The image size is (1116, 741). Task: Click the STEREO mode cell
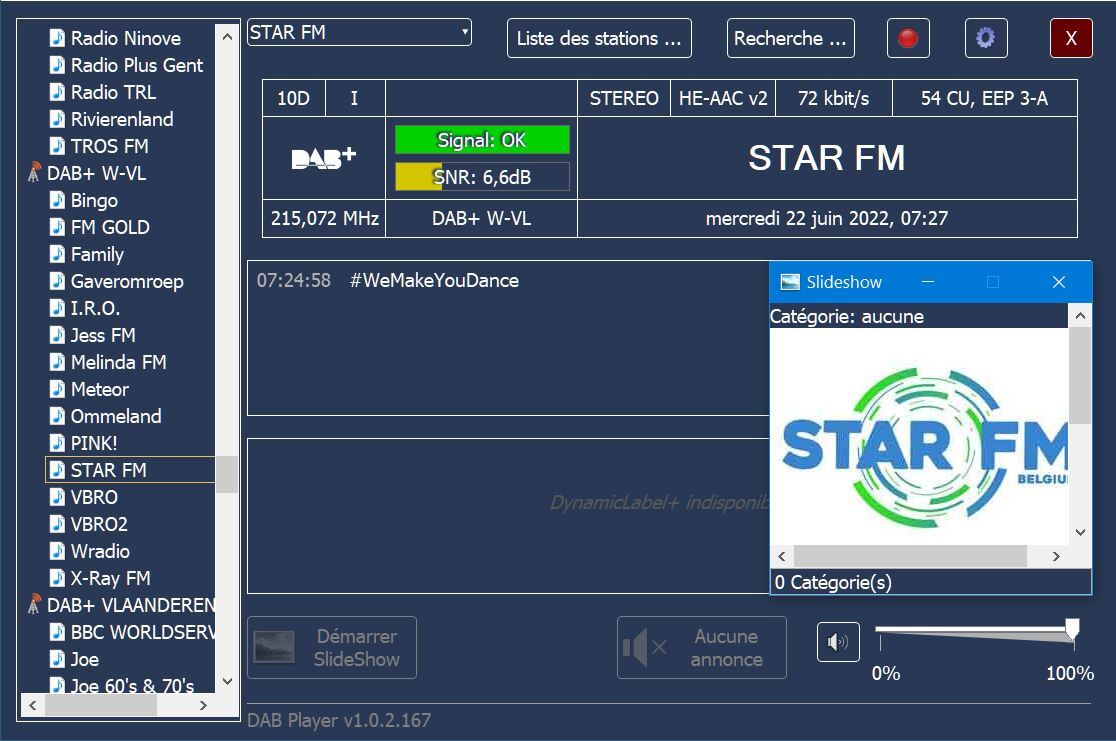click(x=624, y=98)
